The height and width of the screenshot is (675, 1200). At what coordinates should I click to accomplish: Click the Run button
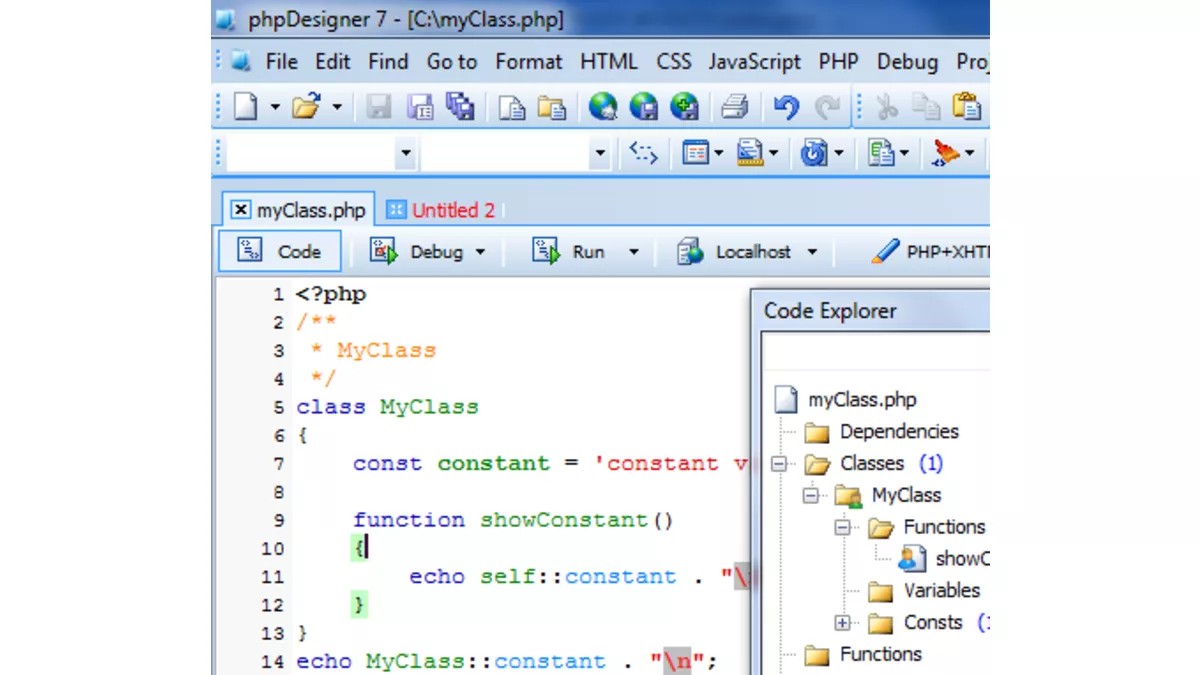(586, 251)
